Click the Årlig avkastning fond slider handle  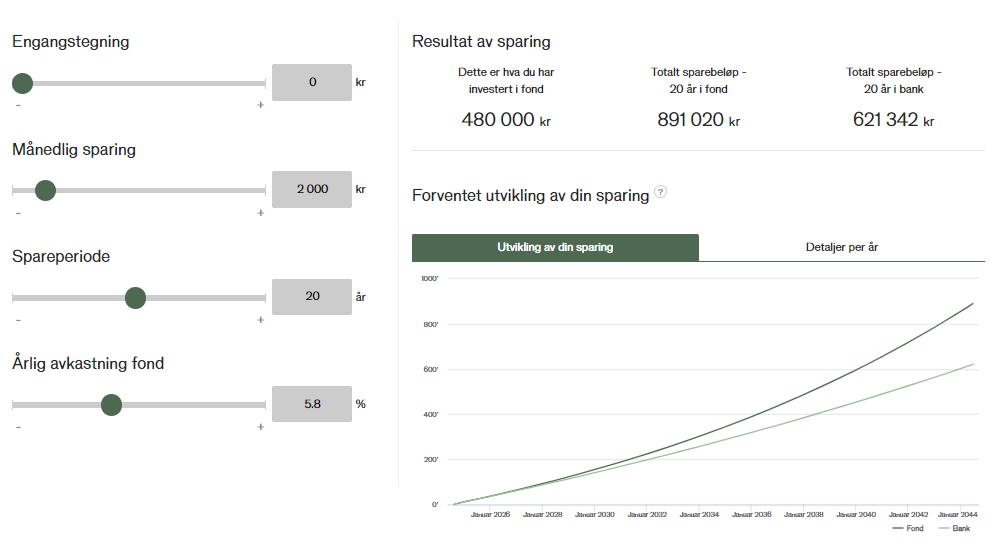tap(111, 405)
